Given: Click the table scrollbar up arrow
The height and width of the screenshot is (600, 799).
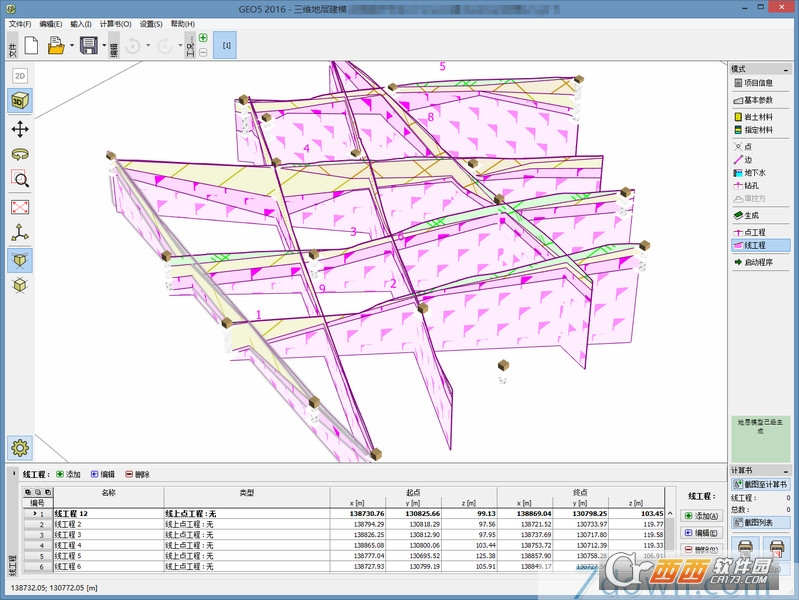Looking at the screenshot, I should click(x=670, y=513).
